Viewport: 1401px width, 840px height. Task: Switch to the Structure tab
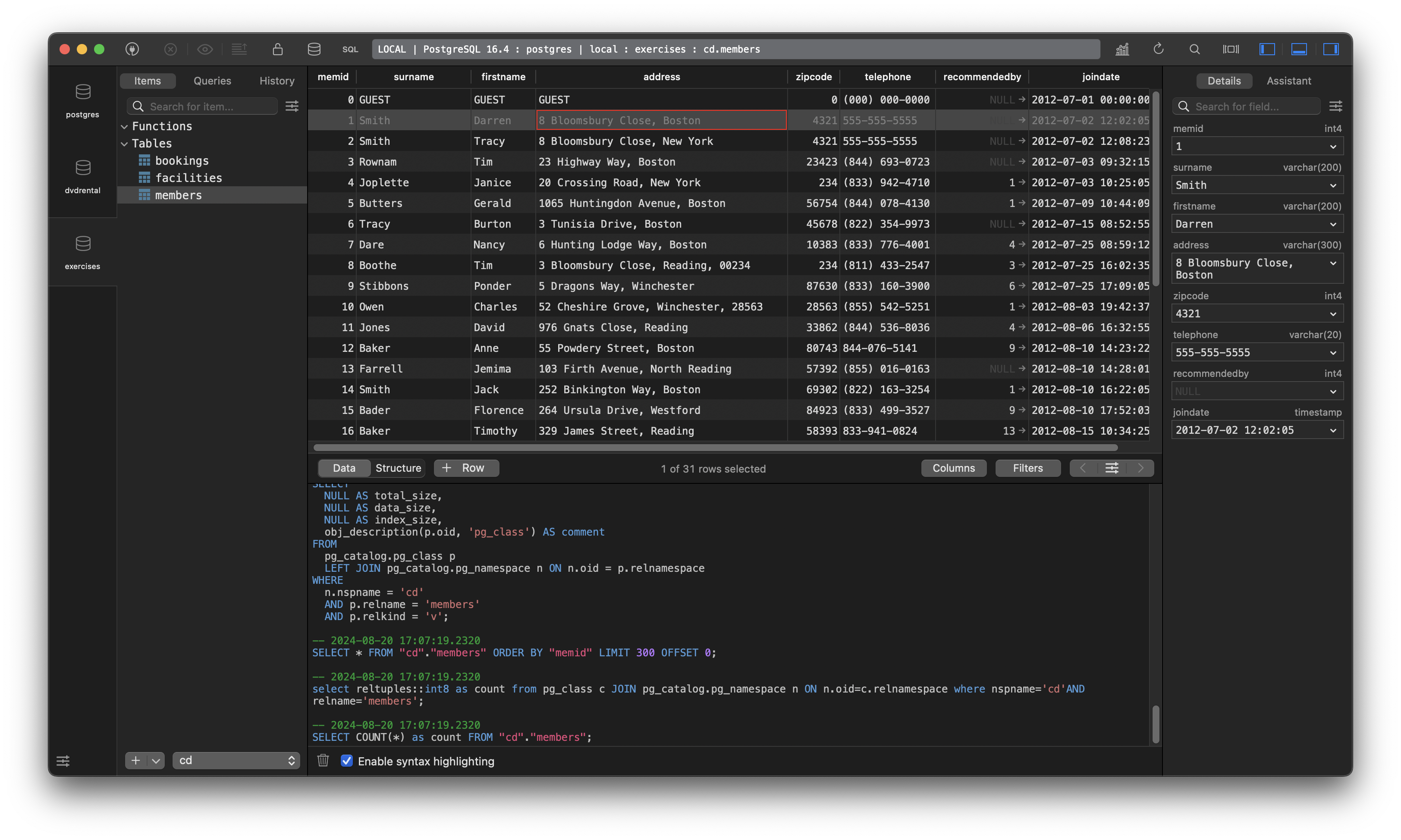[x=398, y=468]
